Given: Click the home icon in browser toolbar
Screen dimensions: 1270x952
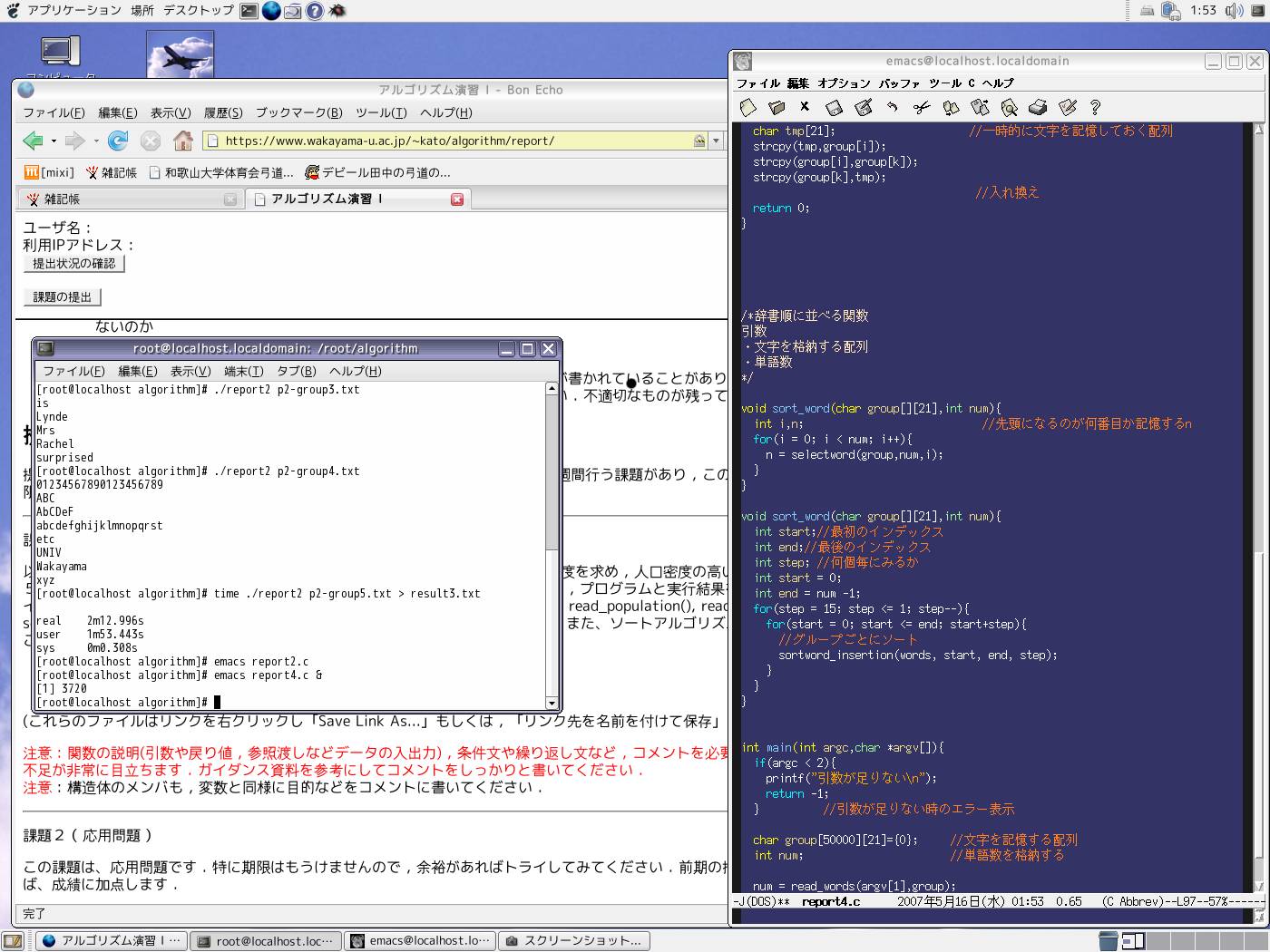Looking at the screenshot, I should [x=183, y=141].
